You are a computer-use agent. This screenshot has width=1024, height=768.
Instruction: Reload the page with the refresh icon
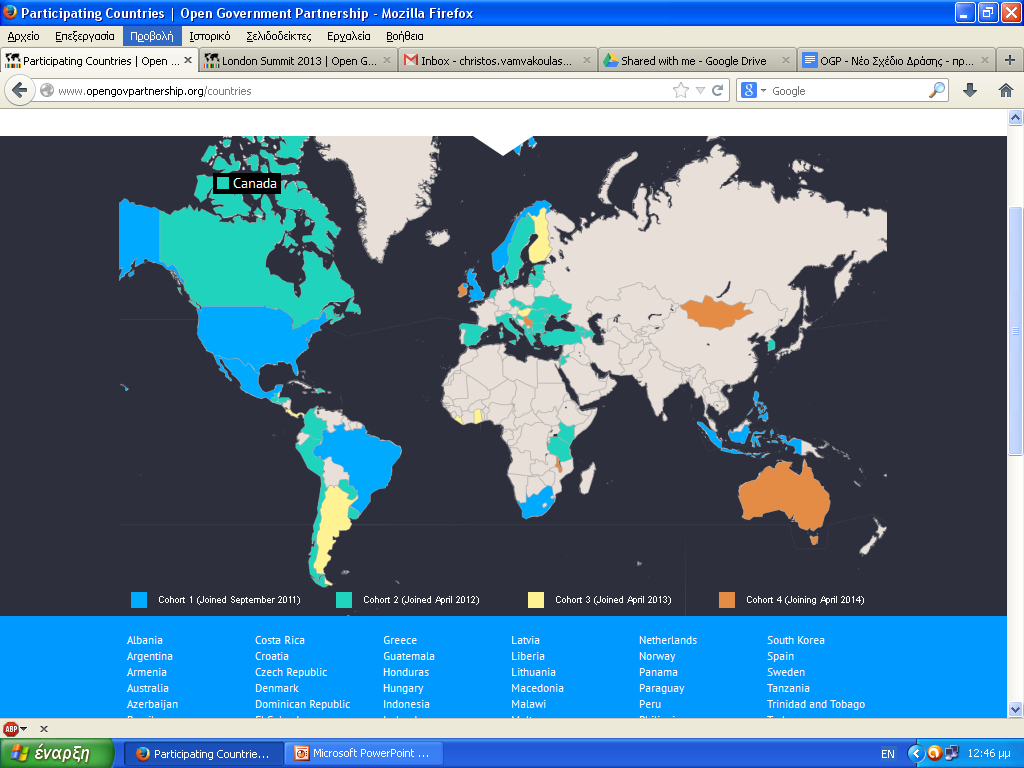(717, 91)
